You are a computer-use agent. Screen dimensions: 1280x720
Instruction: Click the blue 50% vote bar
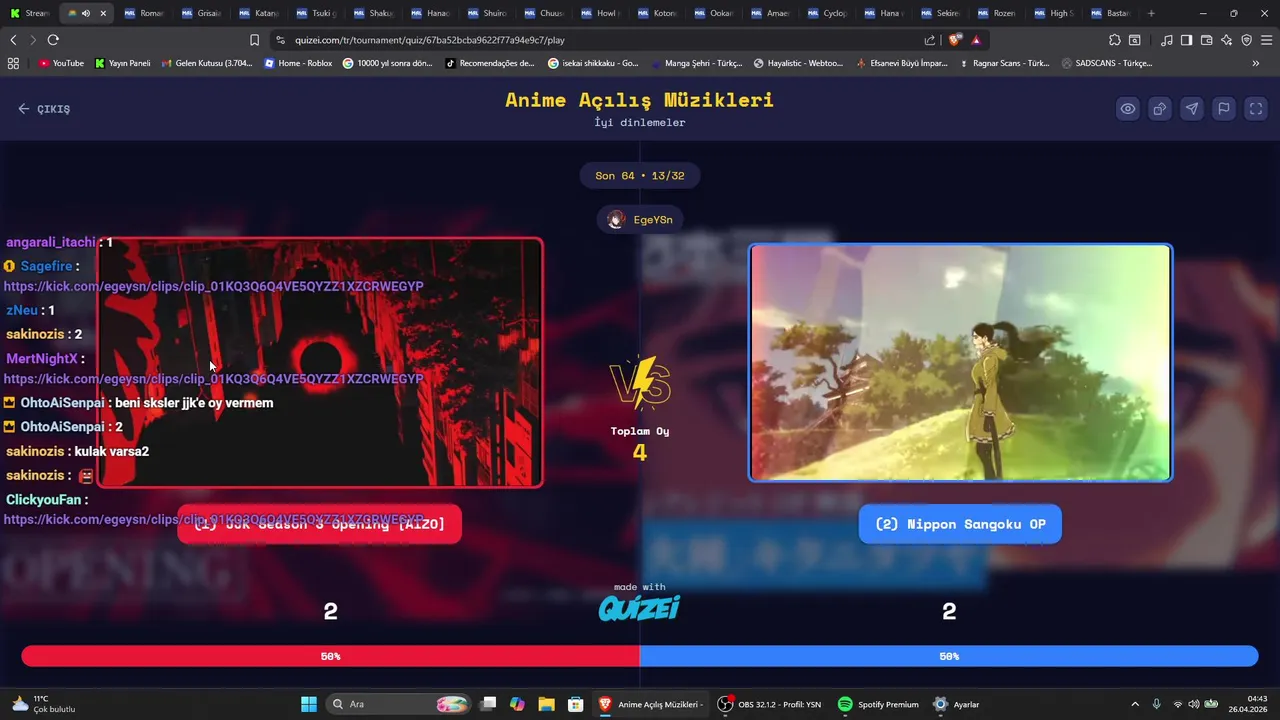(949, 656)
